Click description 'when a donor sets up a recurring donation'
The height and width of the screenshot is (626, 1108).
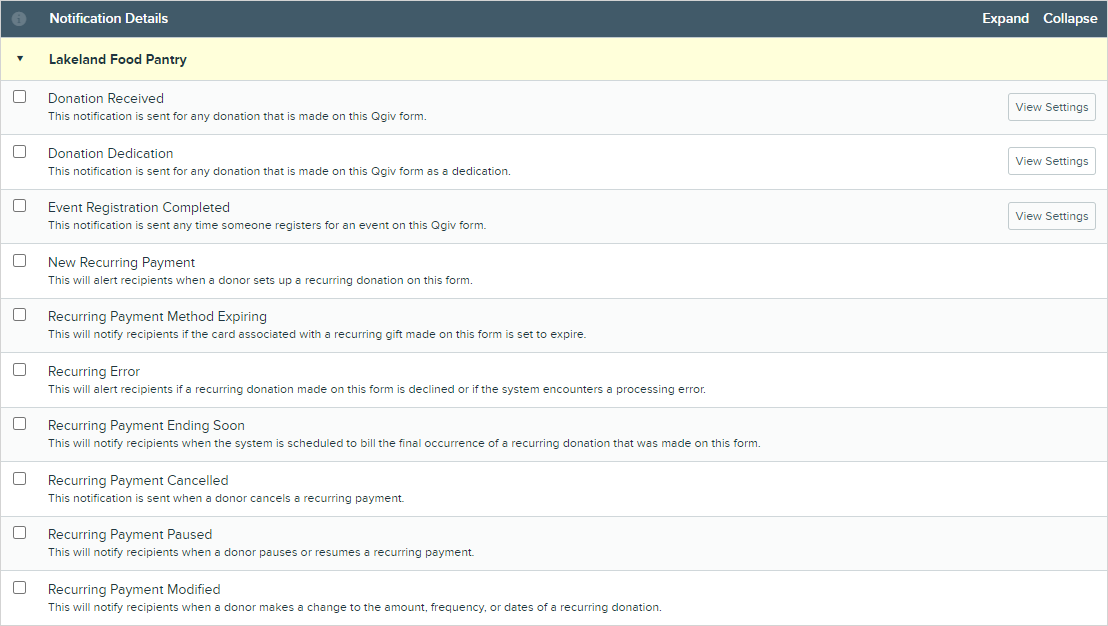(260, 280)
